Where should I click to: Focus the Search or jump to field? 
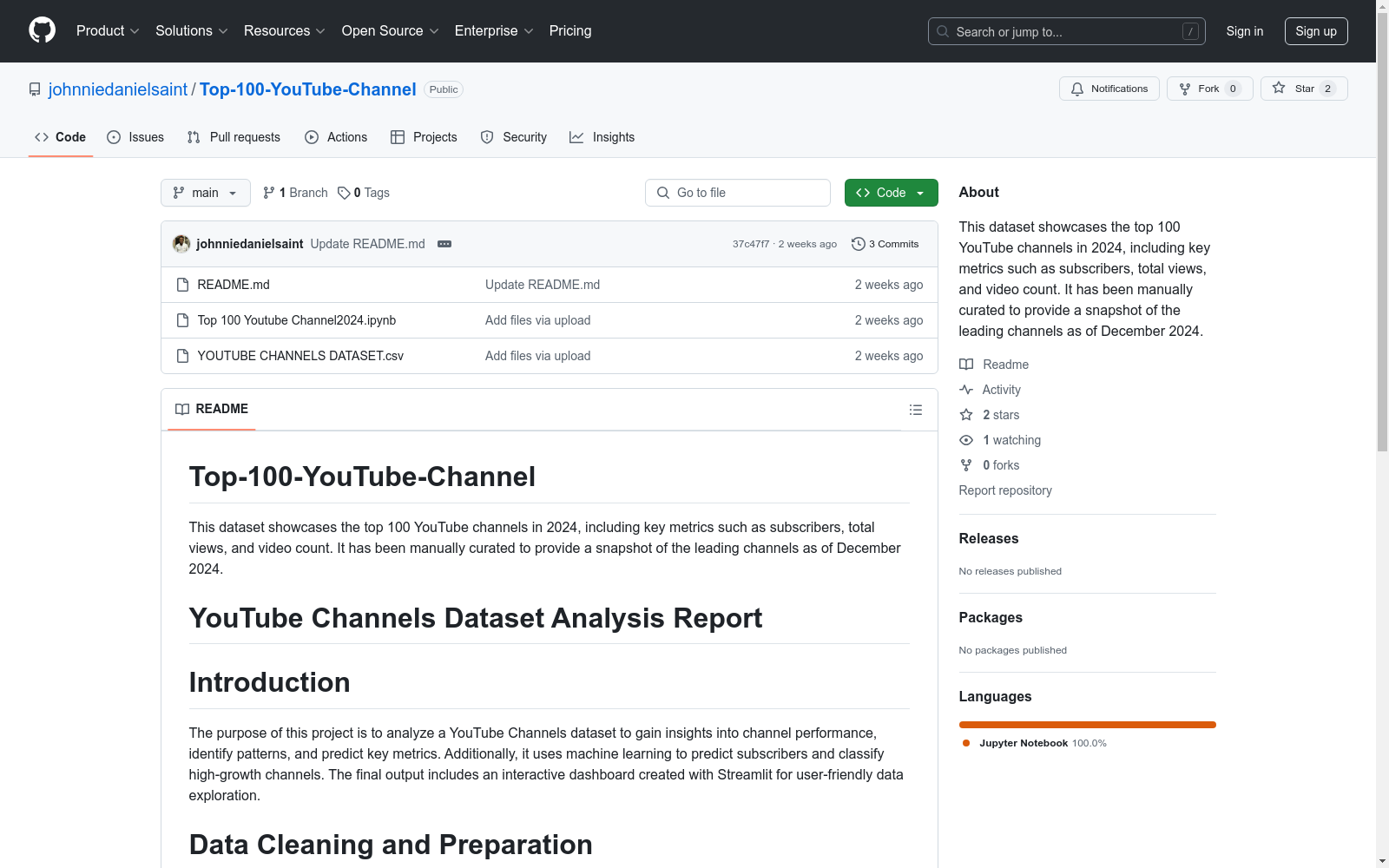pos(1067,31)
